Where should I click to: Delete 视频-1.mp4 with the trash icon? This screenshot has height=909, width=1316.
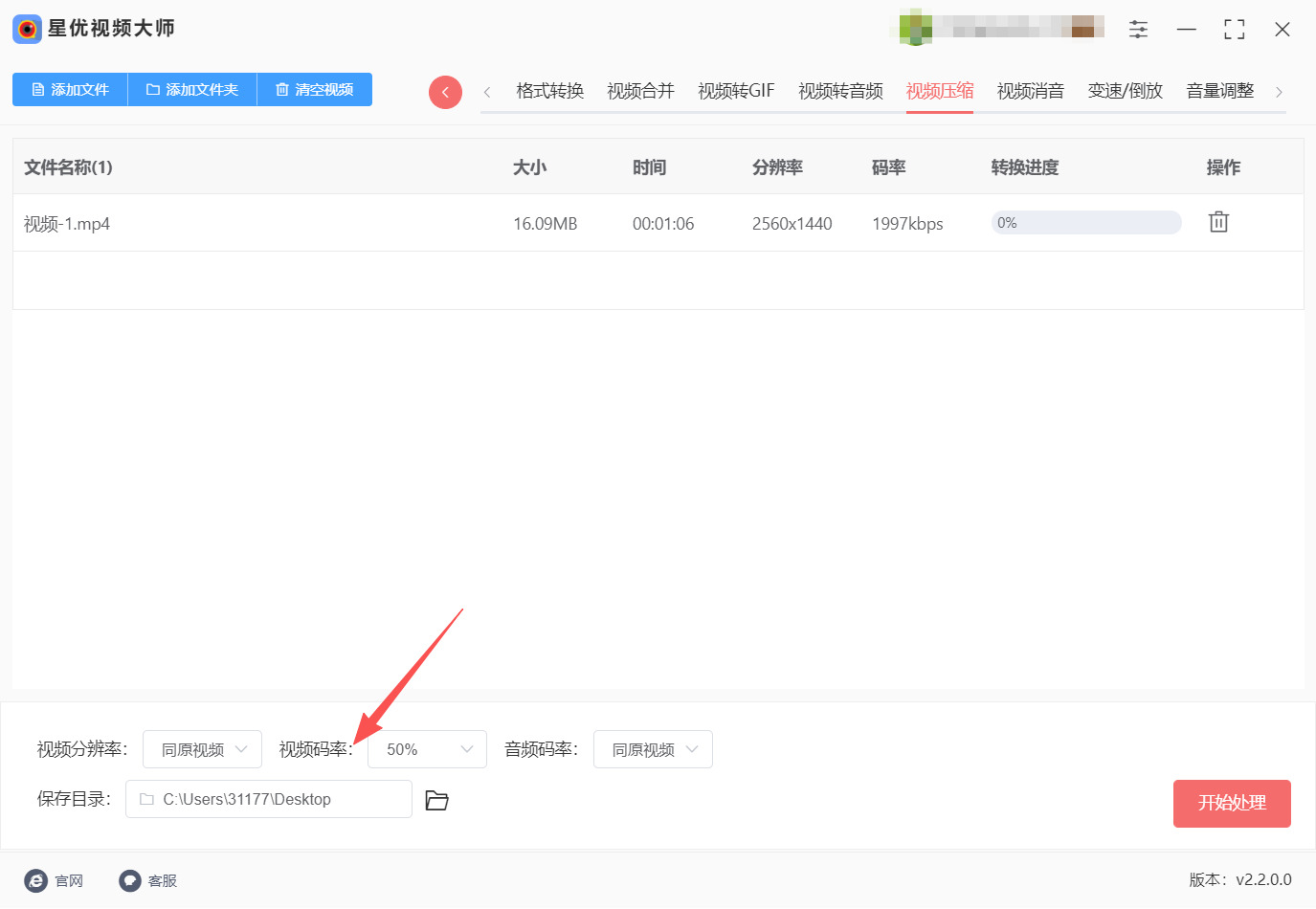(x=1218, y=222)
